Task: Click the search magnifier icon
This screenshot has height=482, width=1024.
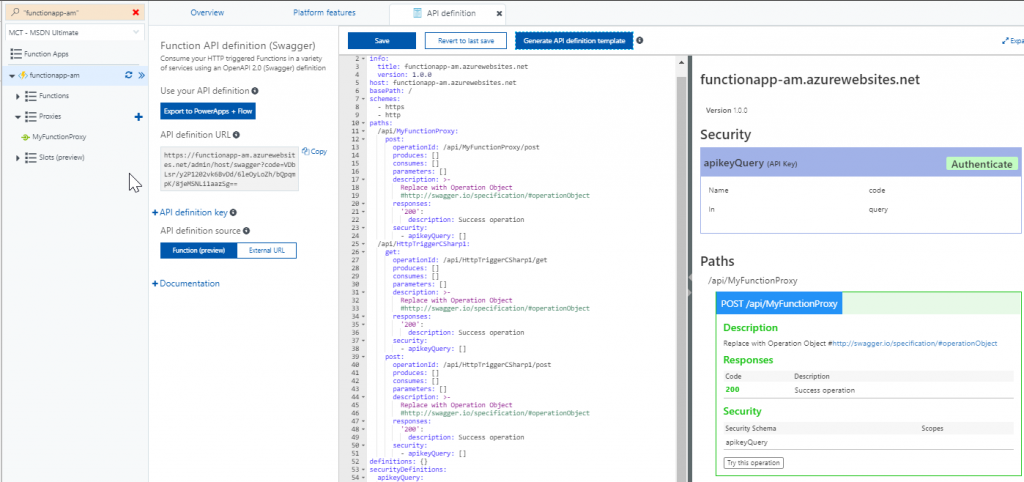Action: 14,12
